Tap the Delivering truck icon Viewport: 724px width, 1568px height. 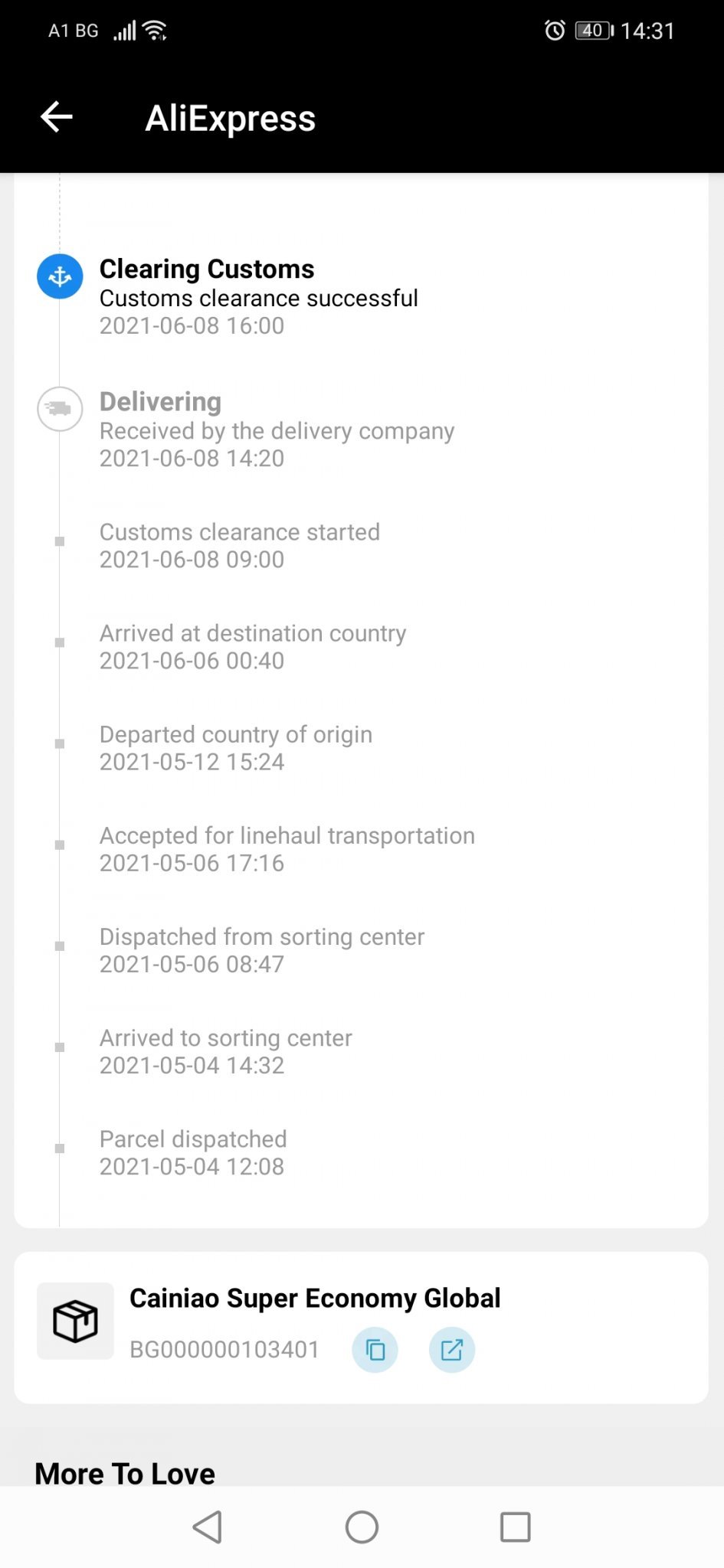pyautogui.click(x=60, y=409)
